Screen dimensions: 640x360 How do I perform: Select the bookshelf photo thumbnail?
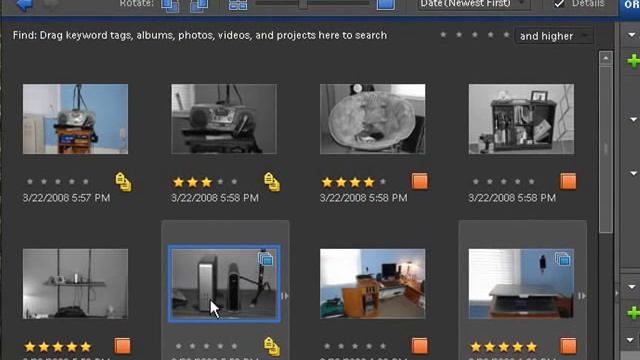coord(521,119)
